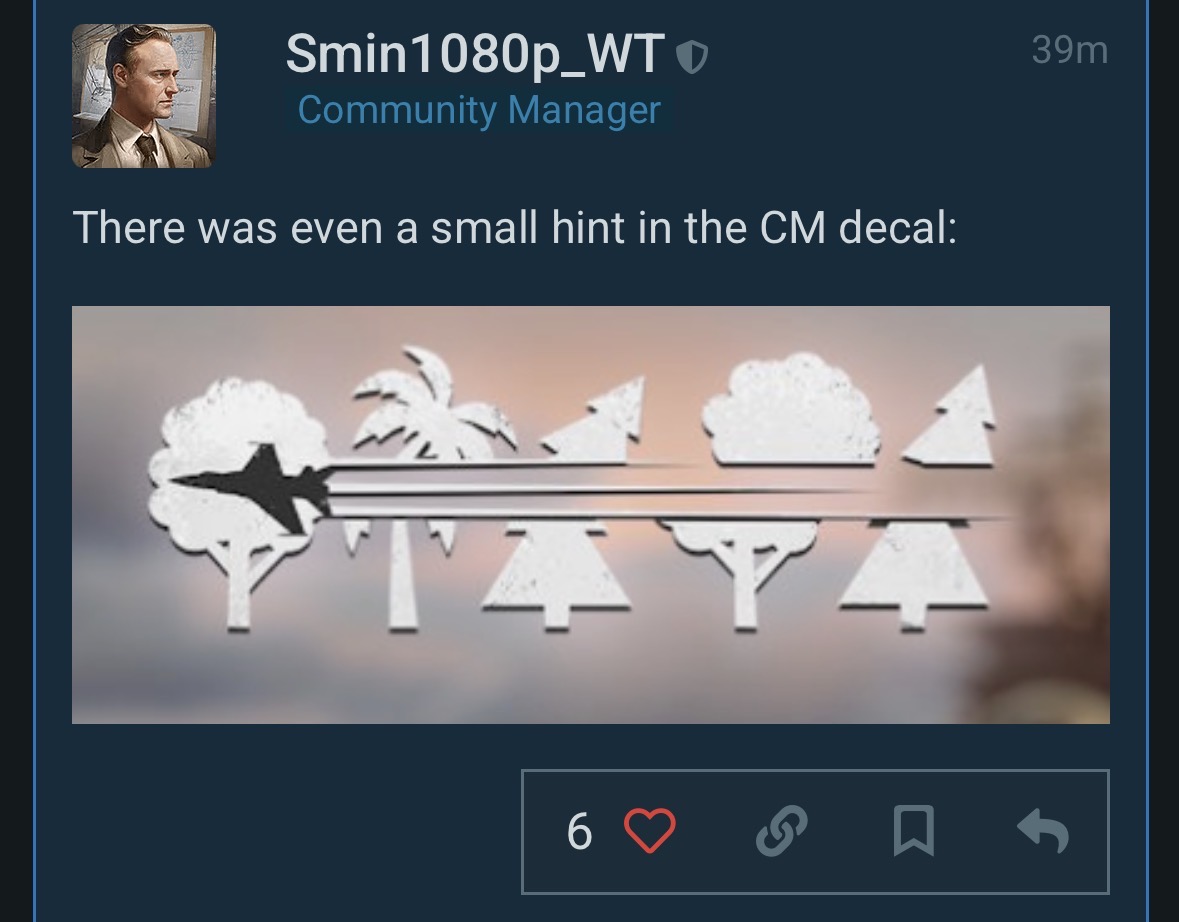The image size is (1179, 922).
Task: Click the cloud-shaped tree crown in the decal
Action: click(x=791, y=412)
